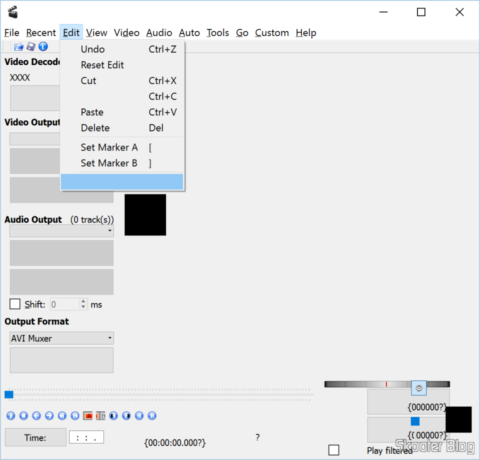Click the blue navigation slider handle

(x=9, y=395)
